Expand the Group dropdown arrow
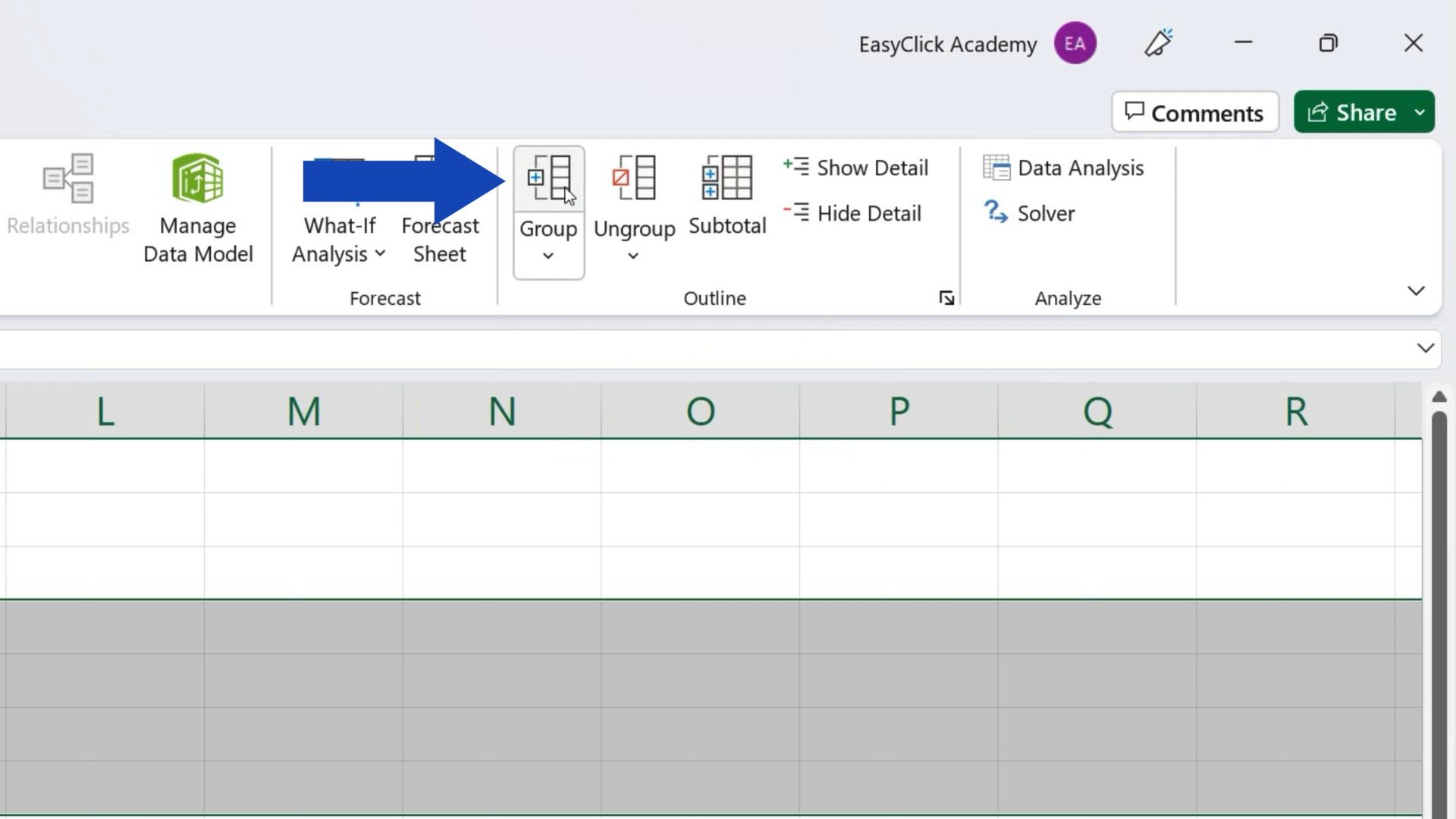This screenshot has height=819, width=1456. (x=548, y=256)
